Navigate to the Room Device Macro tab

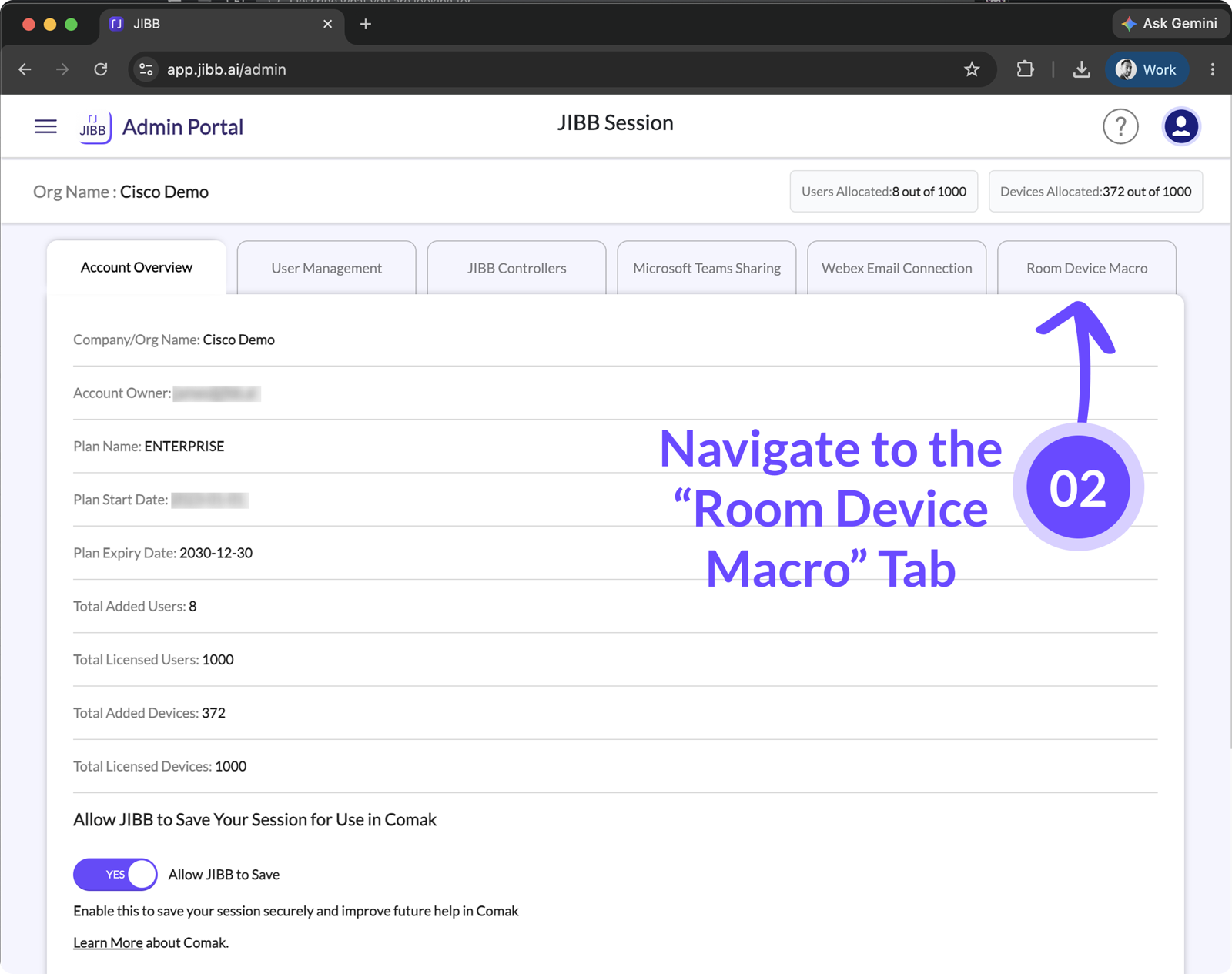coord(1086,268)
